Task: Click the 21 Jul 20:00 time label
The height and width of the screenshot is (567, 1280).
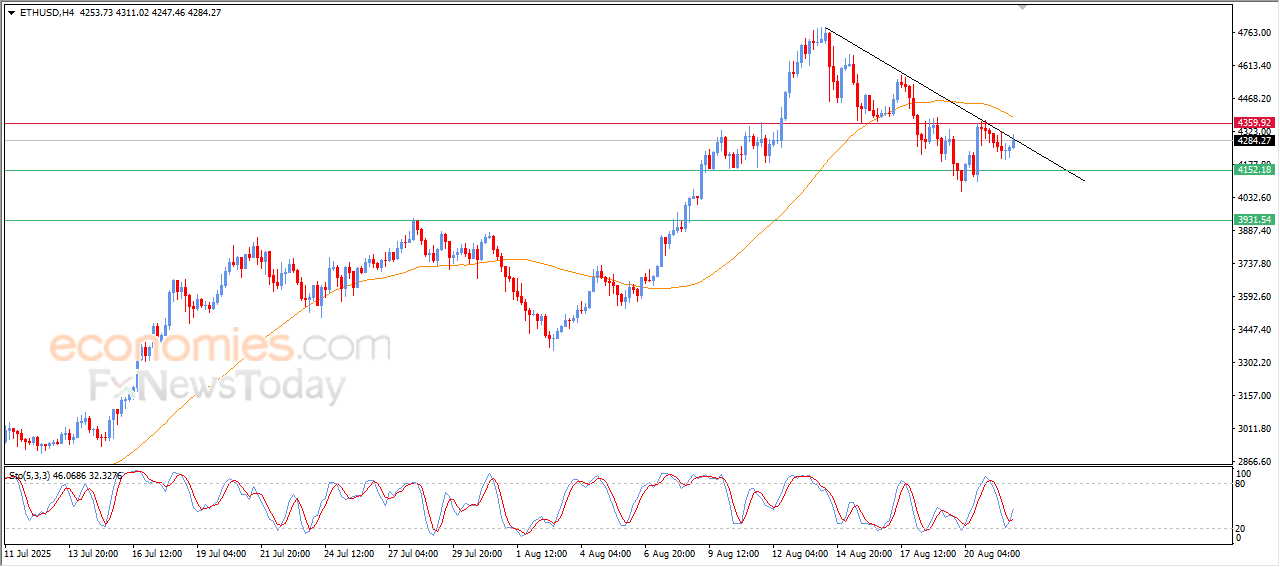Action: click(x=284, y=553)
